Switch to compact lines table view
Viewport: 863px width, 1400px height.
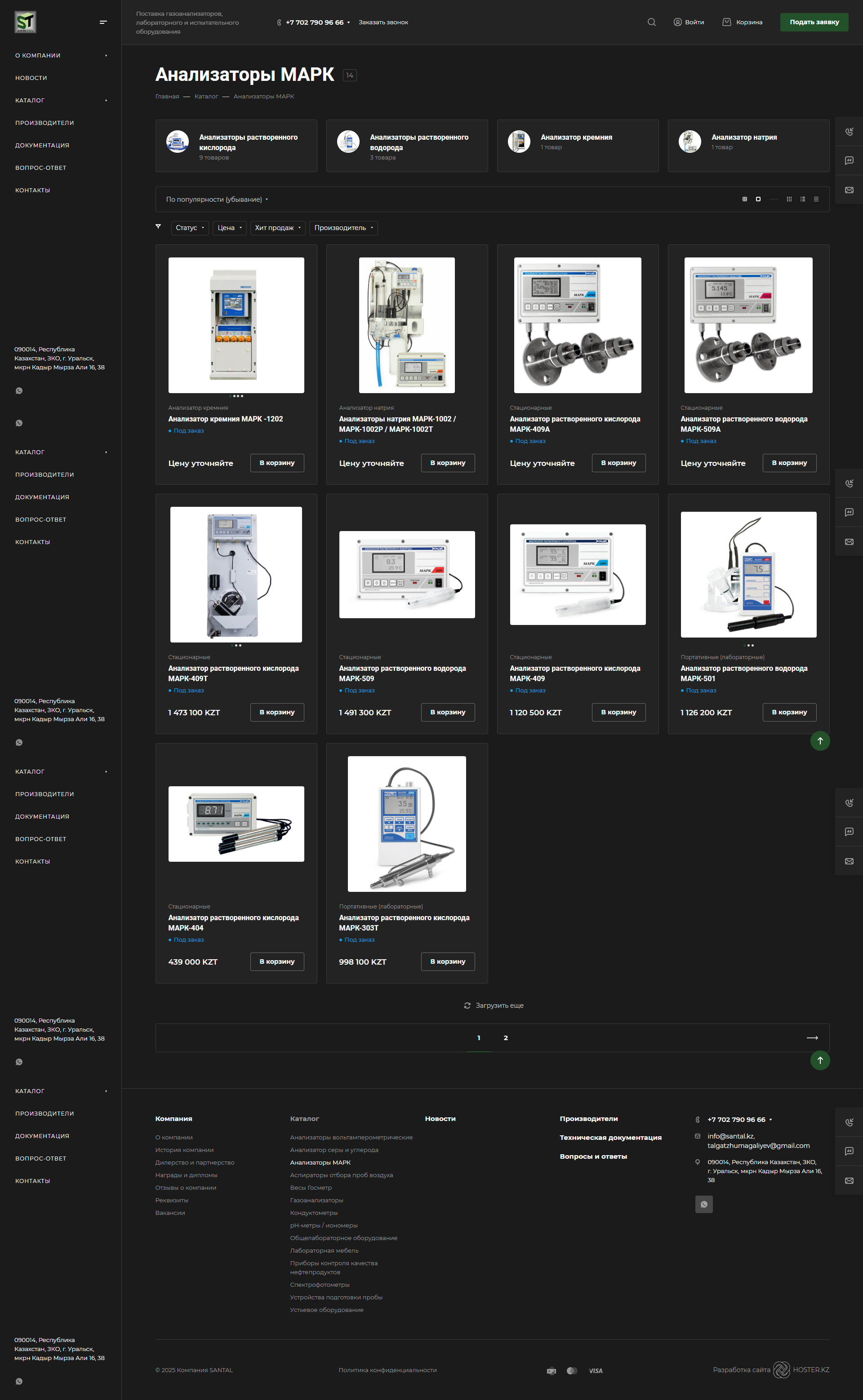click(x=816, y=199)
